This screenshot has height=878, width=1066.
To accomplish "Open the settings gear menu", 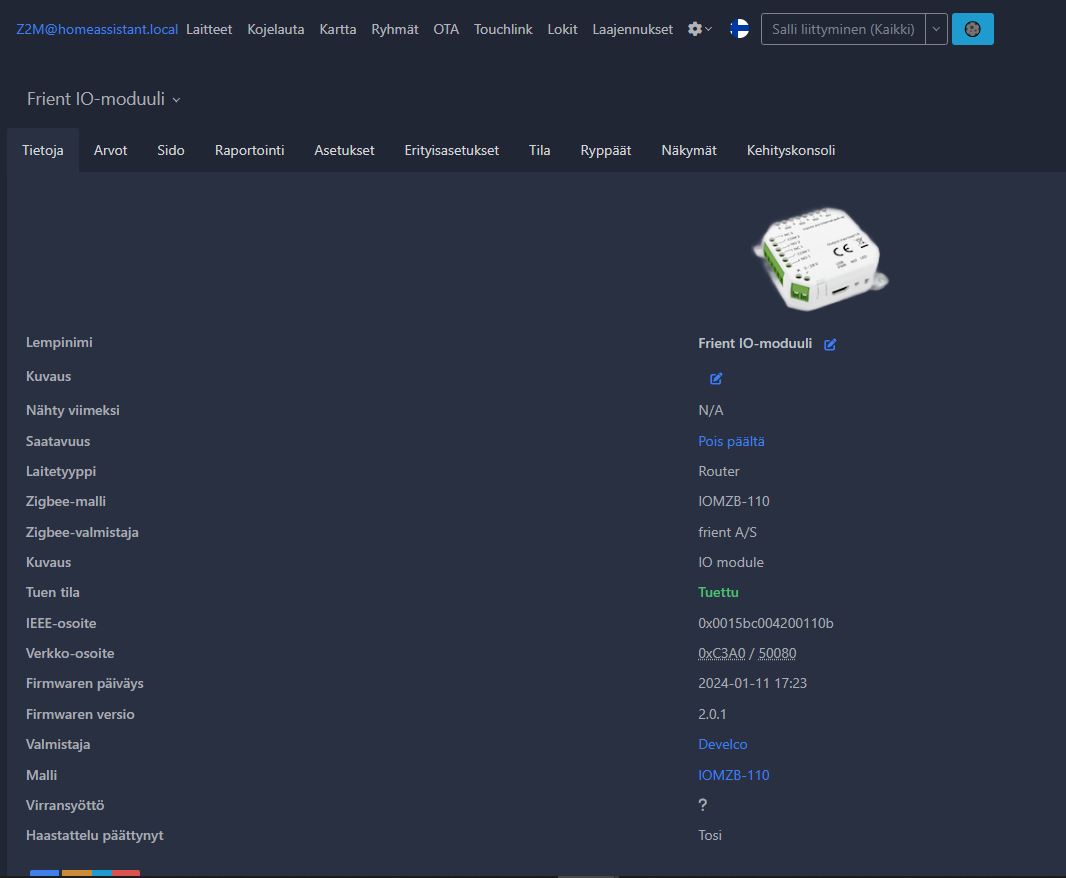I will (699, 29).
